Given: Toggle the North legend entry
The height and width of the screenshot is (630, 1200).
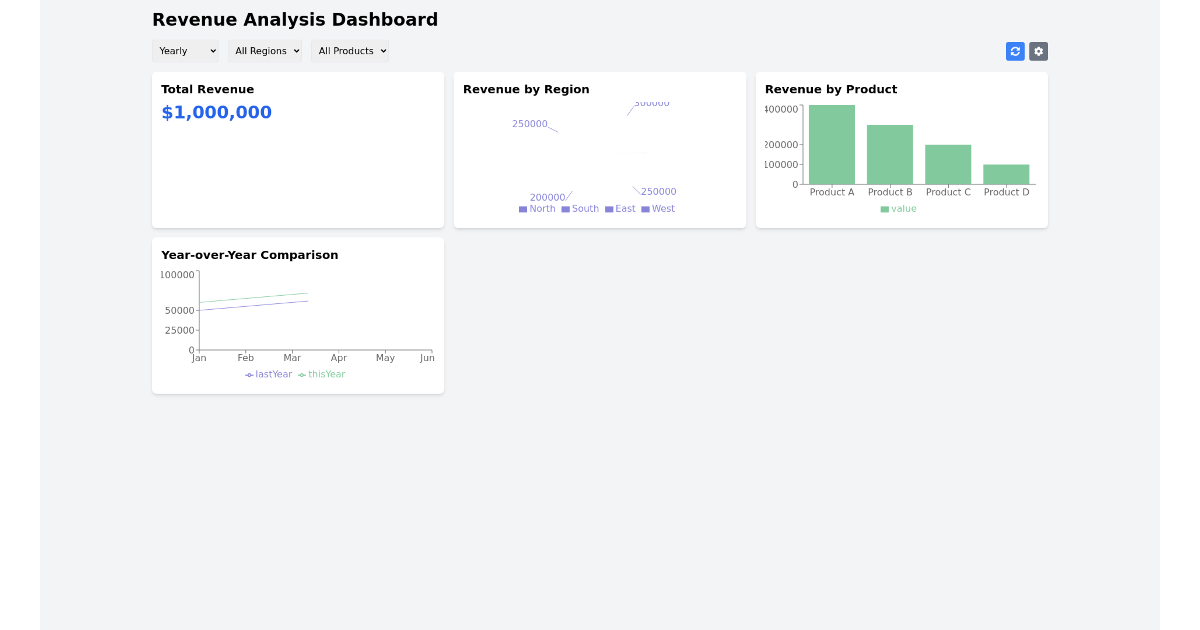Looking at the screenshot, I should [x=537, y=208].
